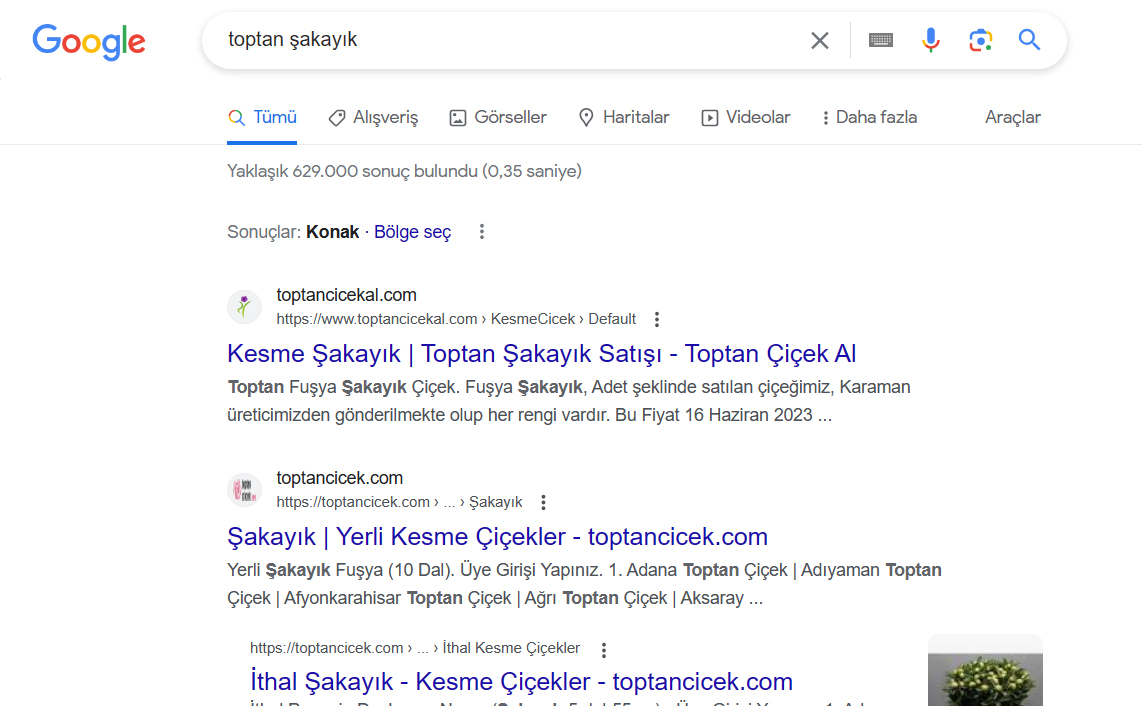Click the toptancicek.com site favicon
Viewport: 1142px width, 706px height.
pyautogui.click(x=244, y=490)
